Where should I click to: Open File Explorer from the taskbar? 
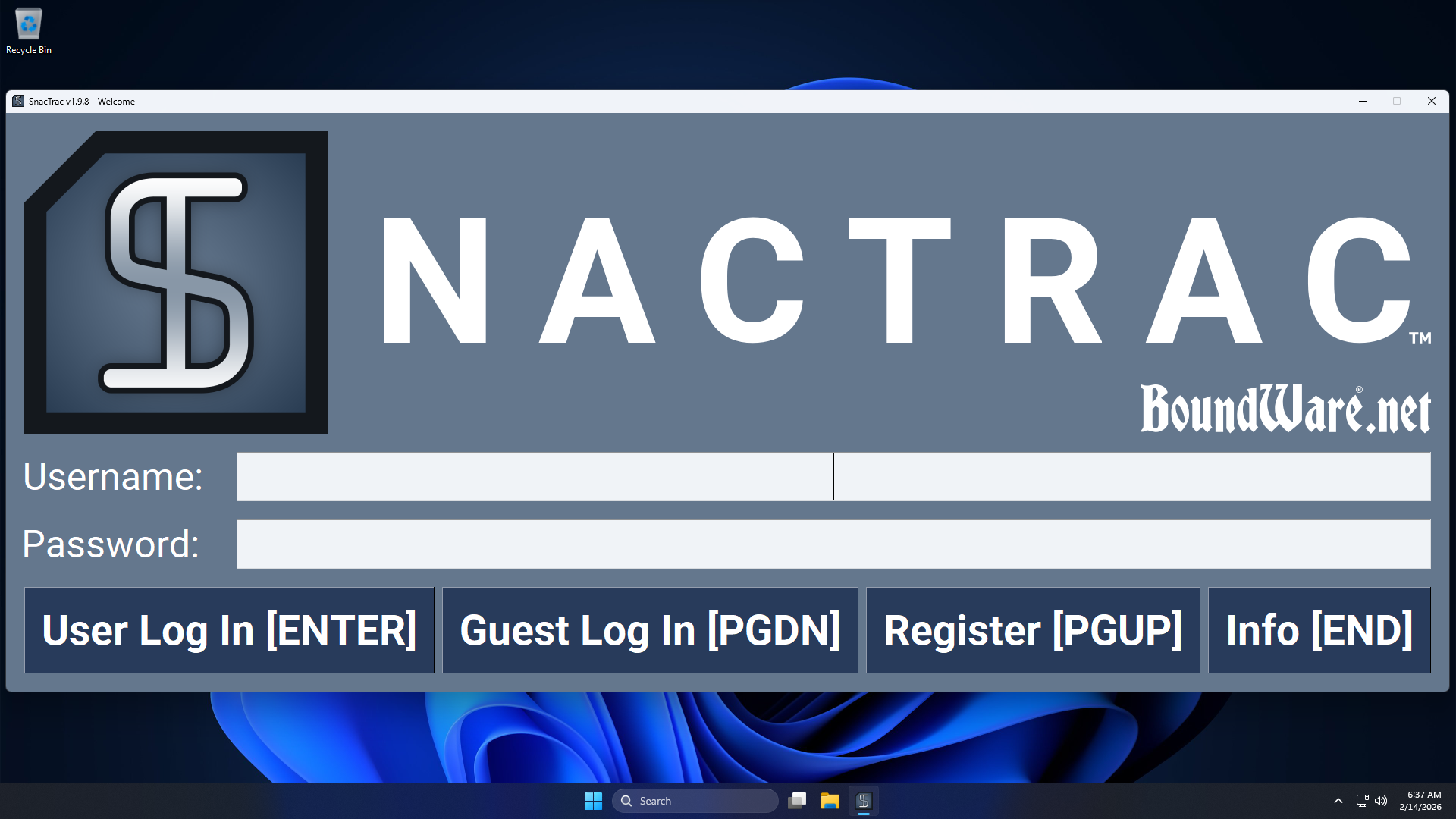point(830,801)
